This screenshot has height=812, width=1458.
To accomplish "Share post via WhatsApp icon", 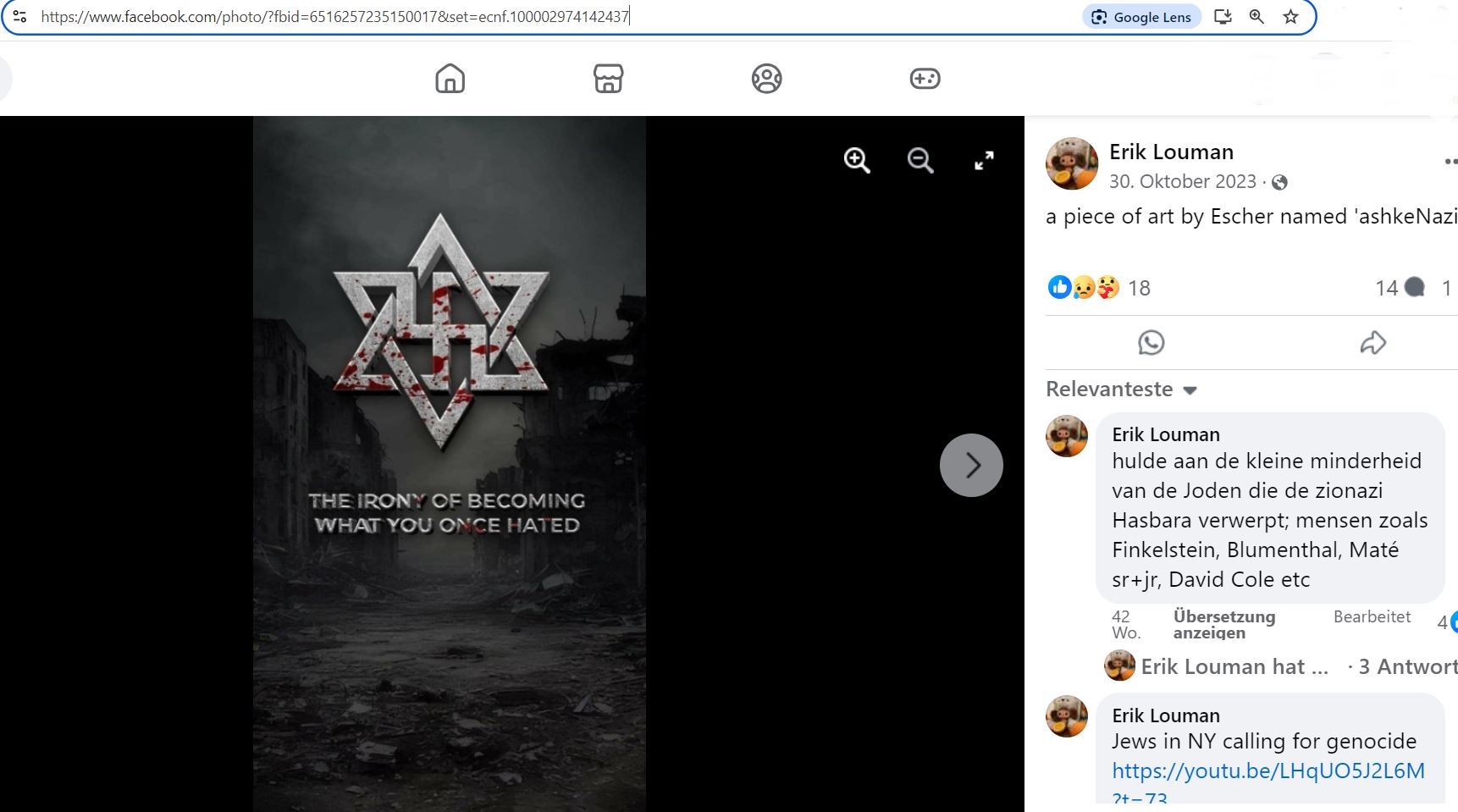I will (1151, 342).
